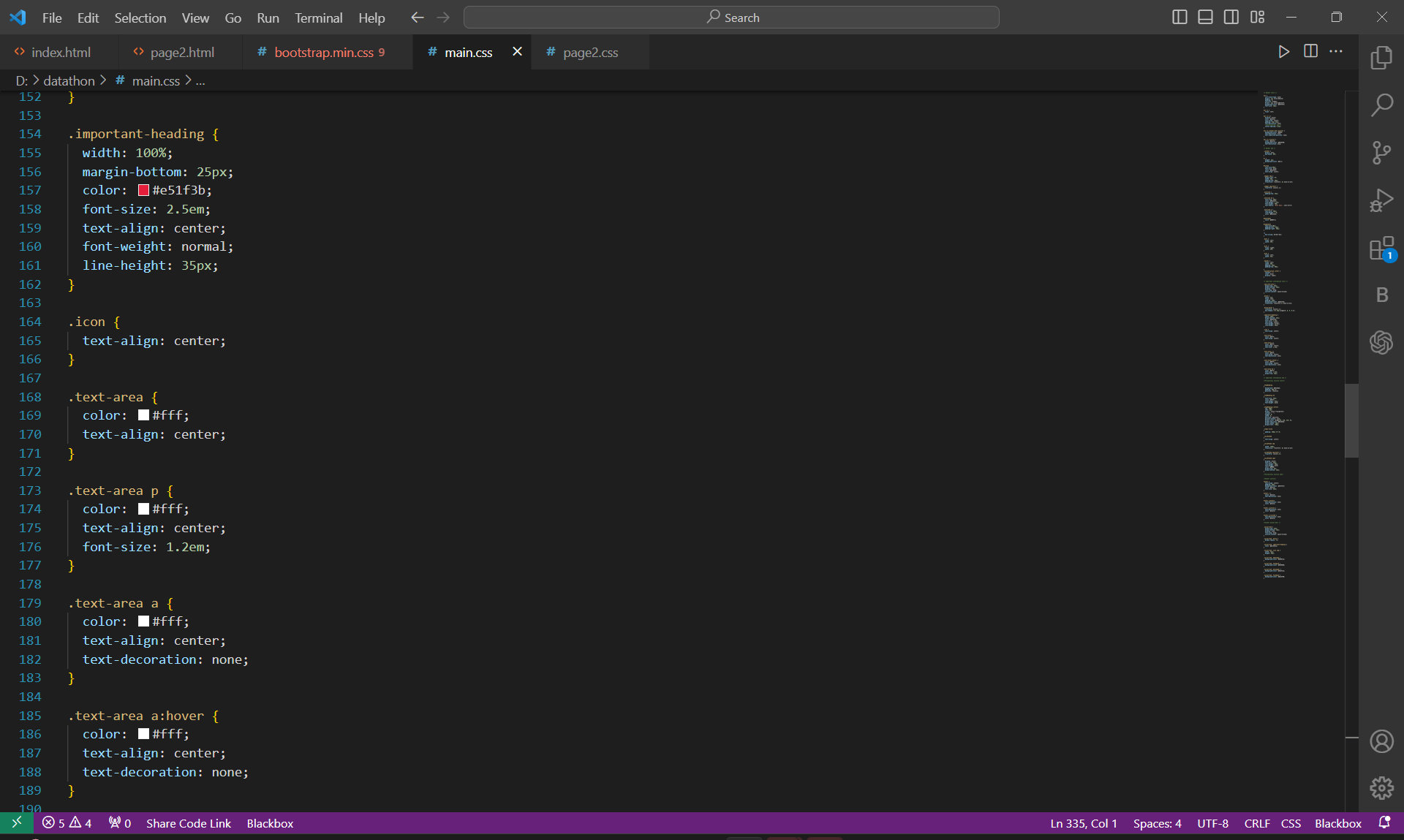Screen dimensions: 1404x840
Task: Expand the datathon breadcrumb folder
Action: pos(69,81)
